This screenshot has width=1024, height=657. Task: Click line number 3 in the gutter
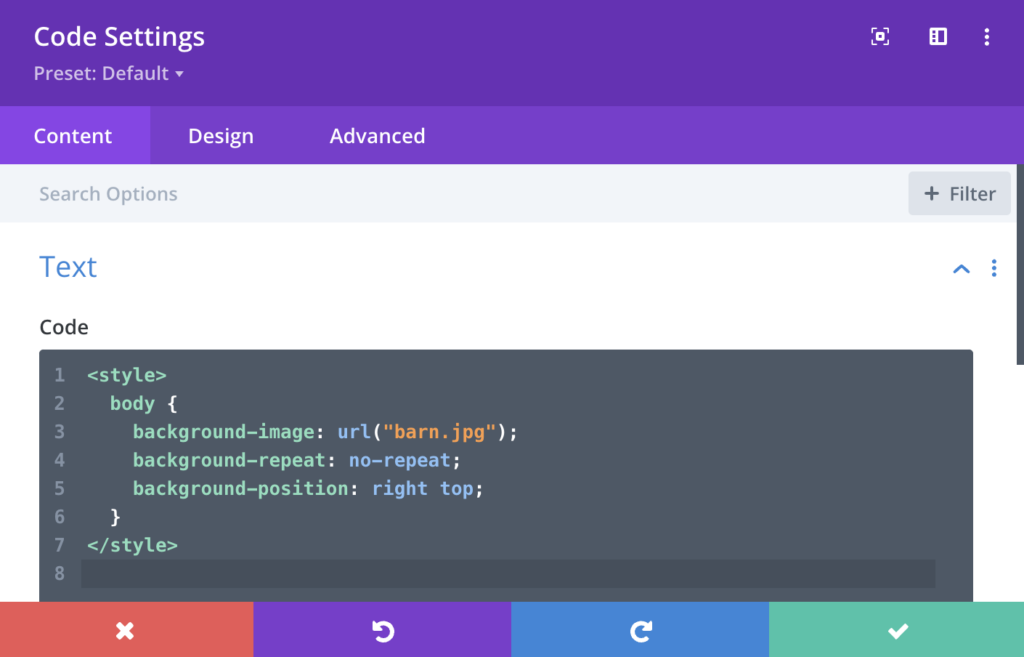(59, 432)
